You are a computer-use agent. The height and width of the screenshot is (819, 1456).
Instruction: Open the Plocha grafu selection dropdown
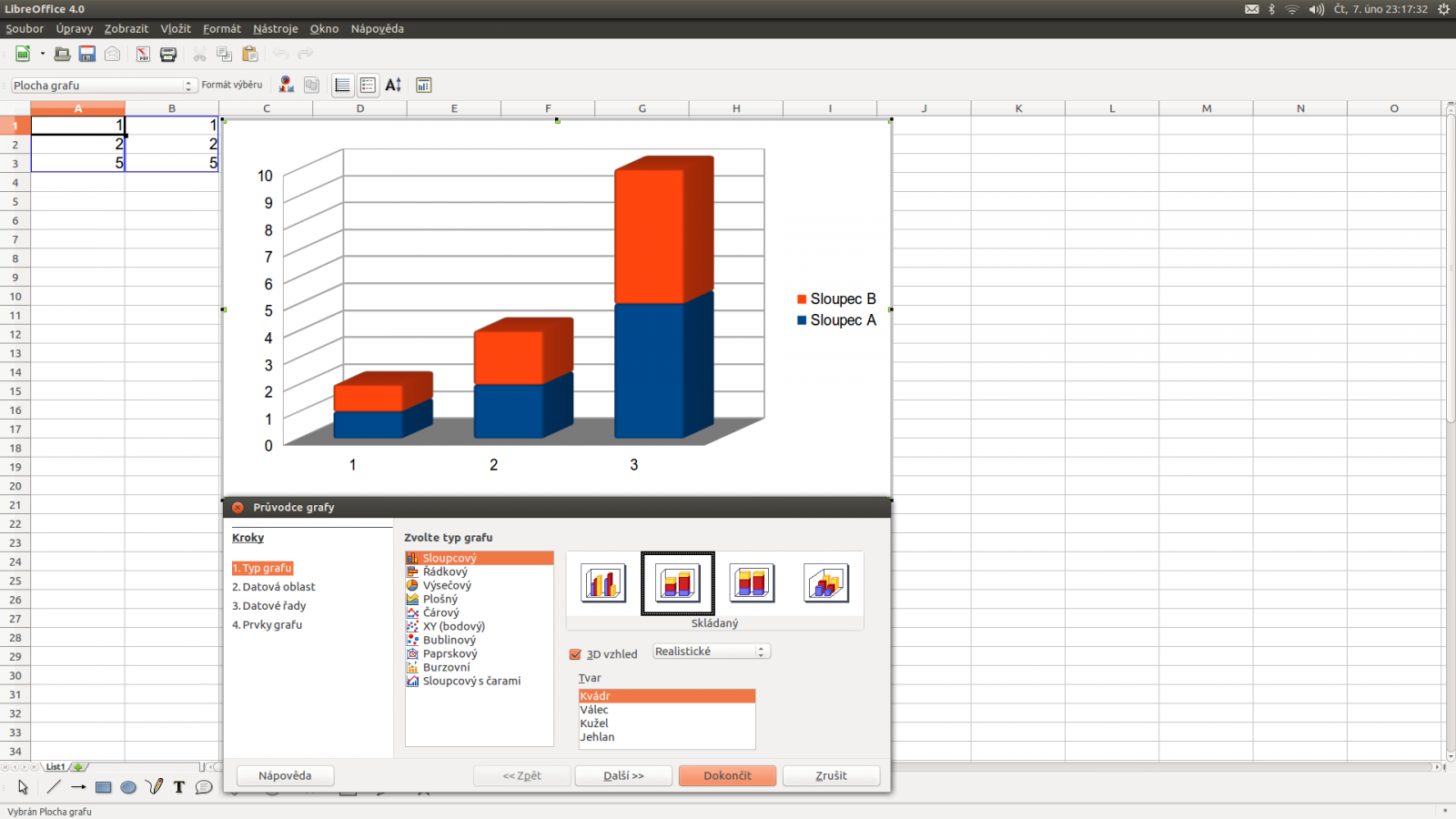click(188, 85)
